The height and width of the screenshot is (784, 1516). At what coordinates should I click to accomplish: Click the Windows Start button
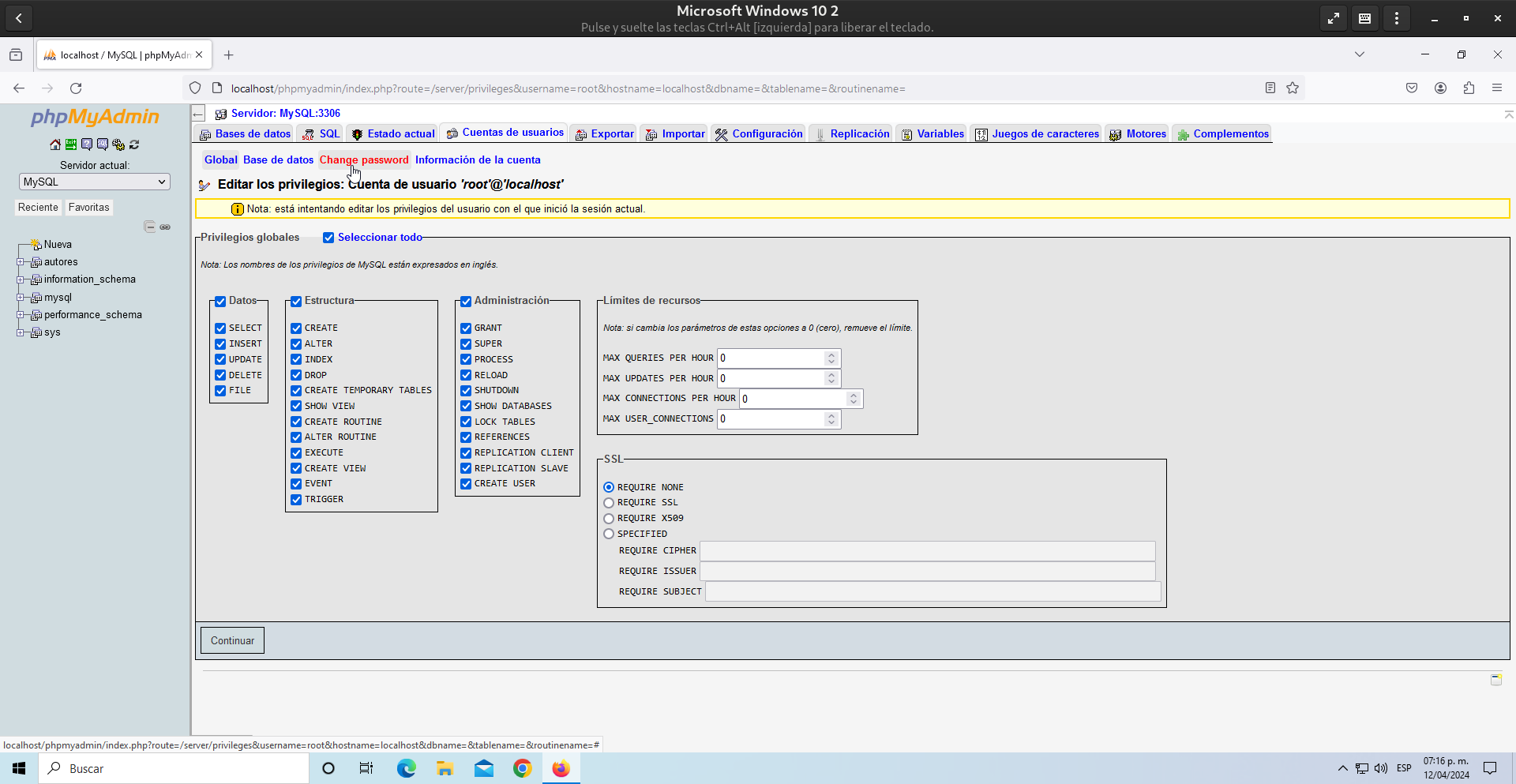click(x=19, y=768)
